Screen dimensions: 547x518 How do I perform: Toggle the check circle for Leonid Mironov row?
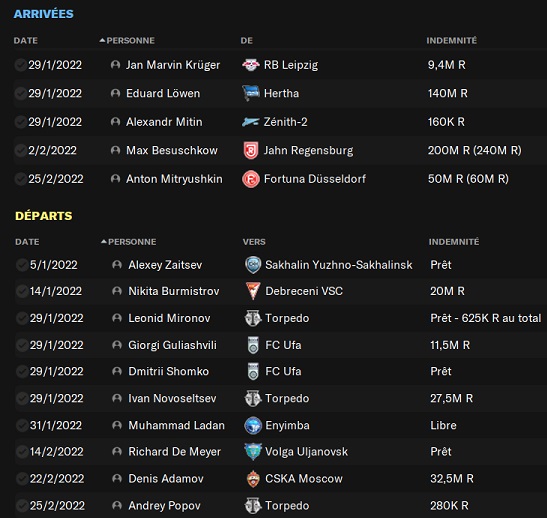[22, 318]
